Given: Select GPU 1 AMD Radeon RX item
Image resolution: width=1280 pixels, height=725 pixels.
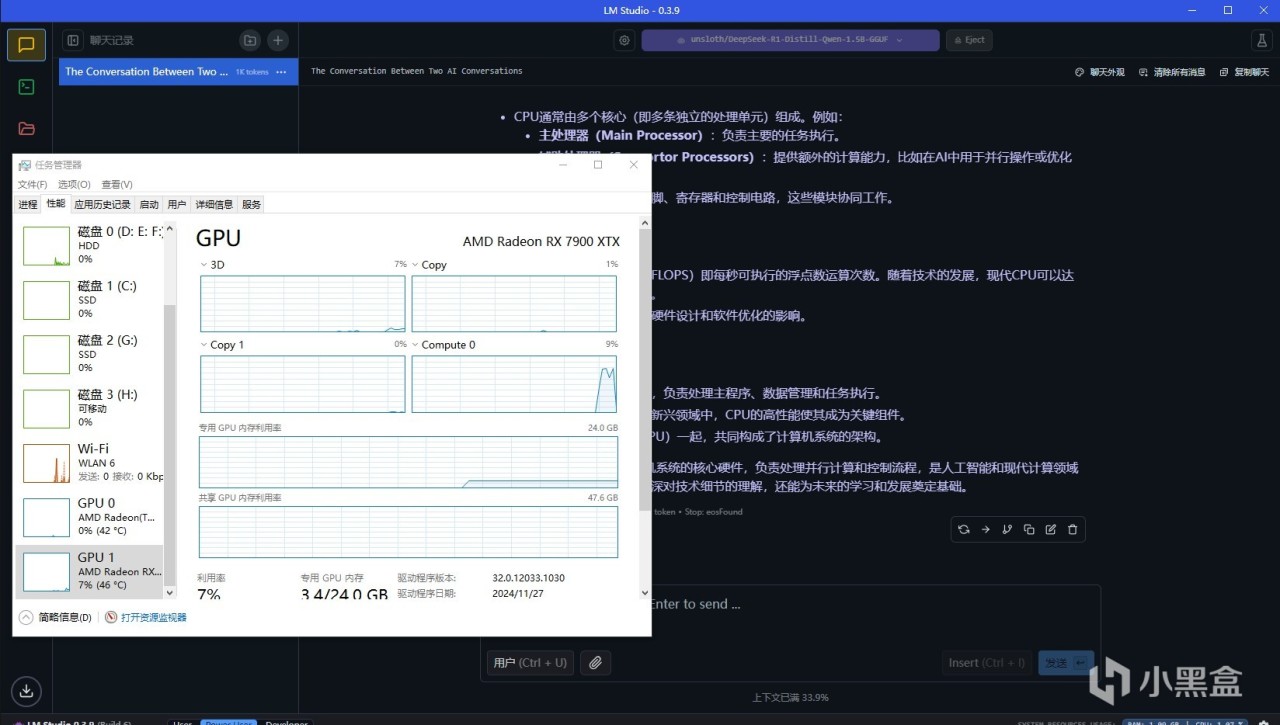Looking at the screenshot, I should pos(89,571).
